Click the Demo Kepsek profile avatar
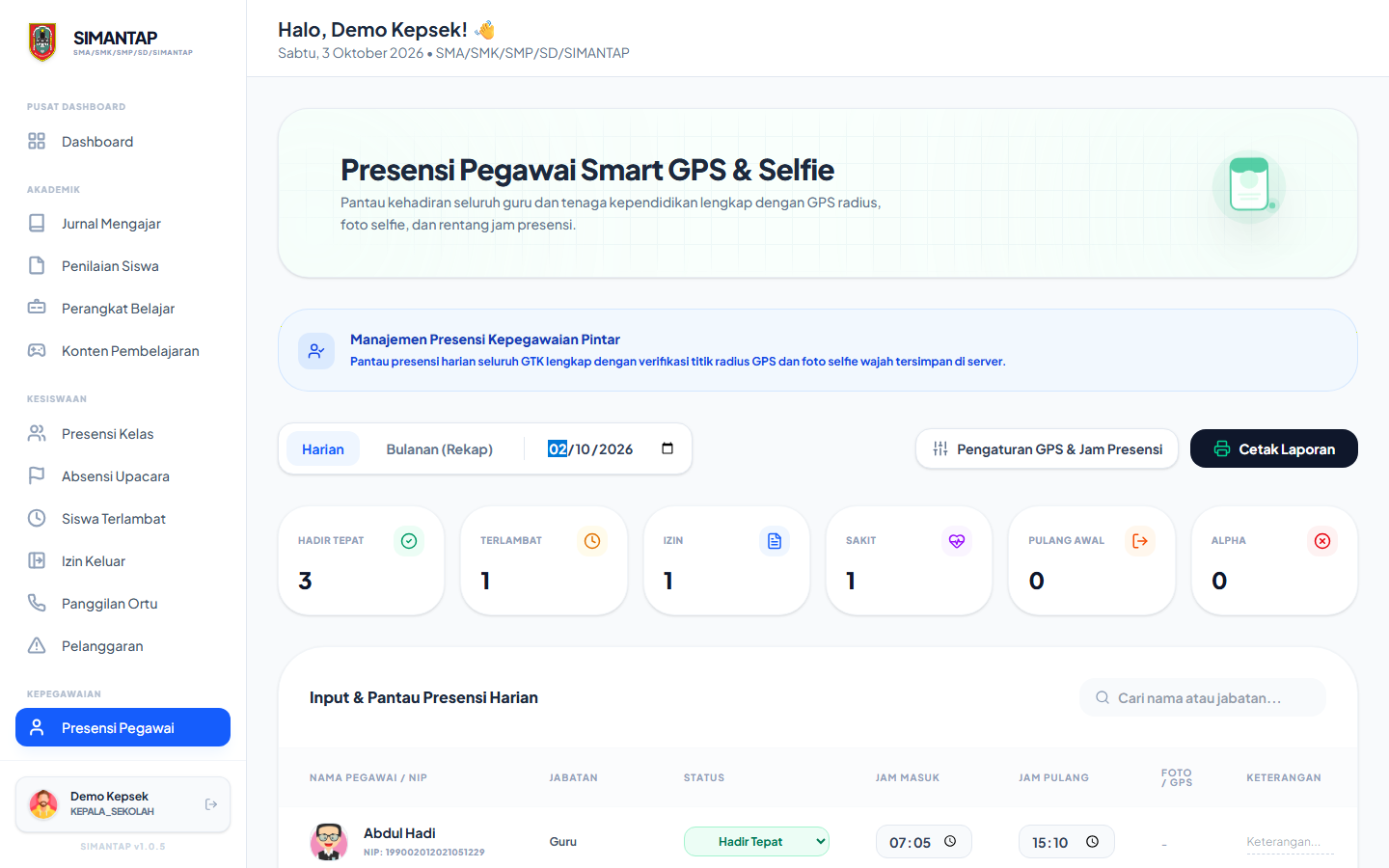 43,804
